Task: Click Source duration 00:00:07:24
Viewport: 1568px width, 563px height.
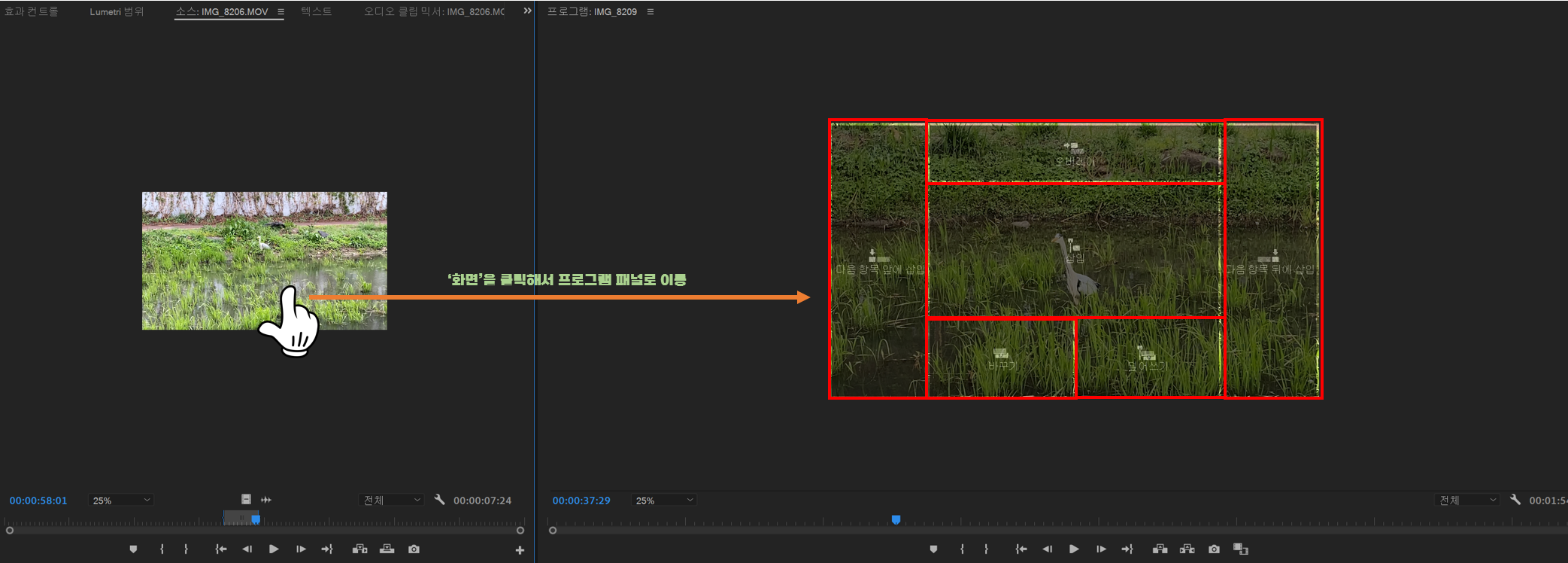Action: (x=482, y=501)
